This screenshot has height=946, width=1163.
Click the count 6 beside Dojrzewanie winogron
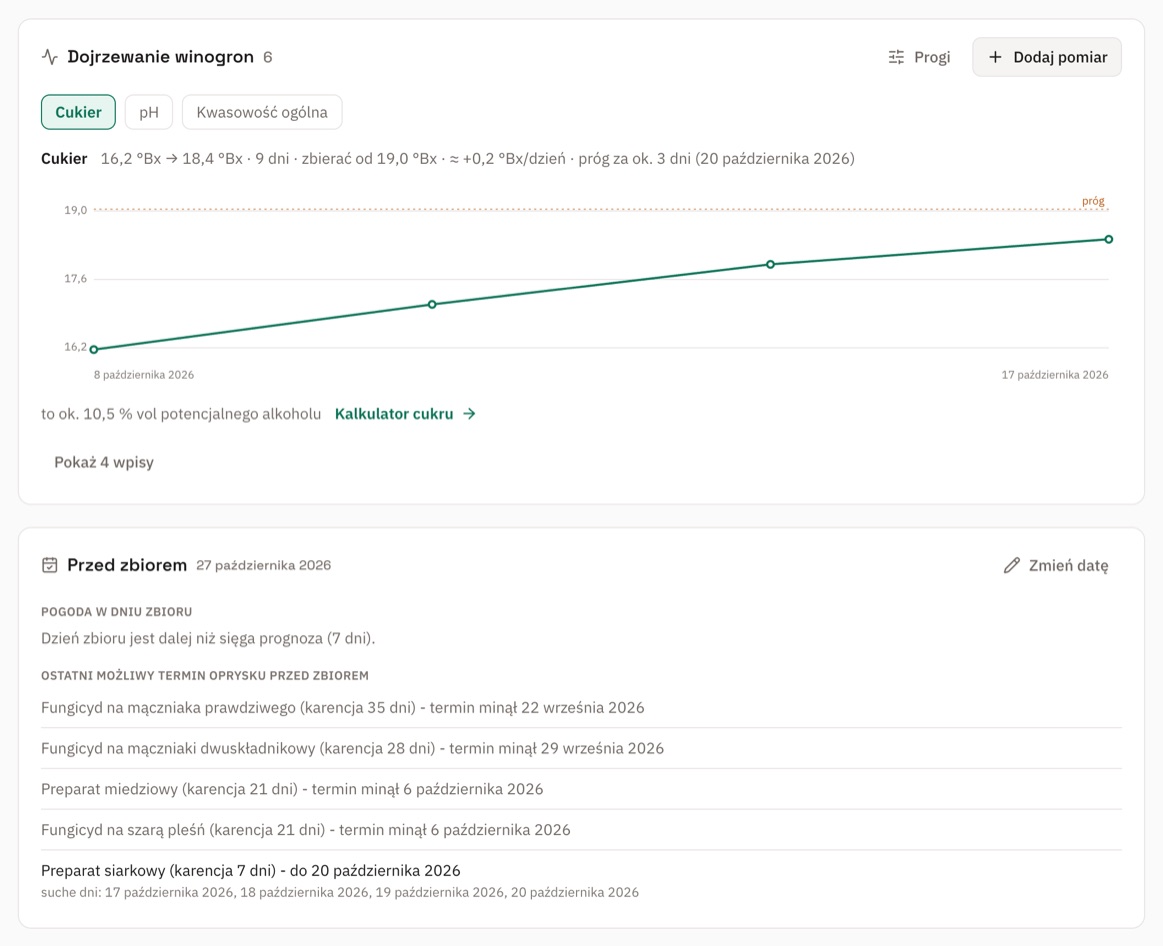[x=268, y=57]
